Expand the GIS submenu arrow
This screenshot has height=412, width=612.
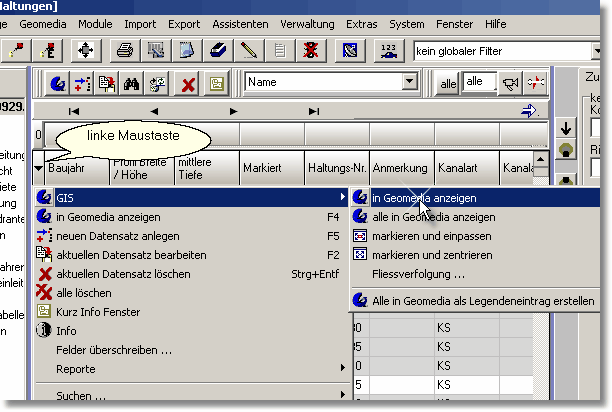click(x=342, y=197)
